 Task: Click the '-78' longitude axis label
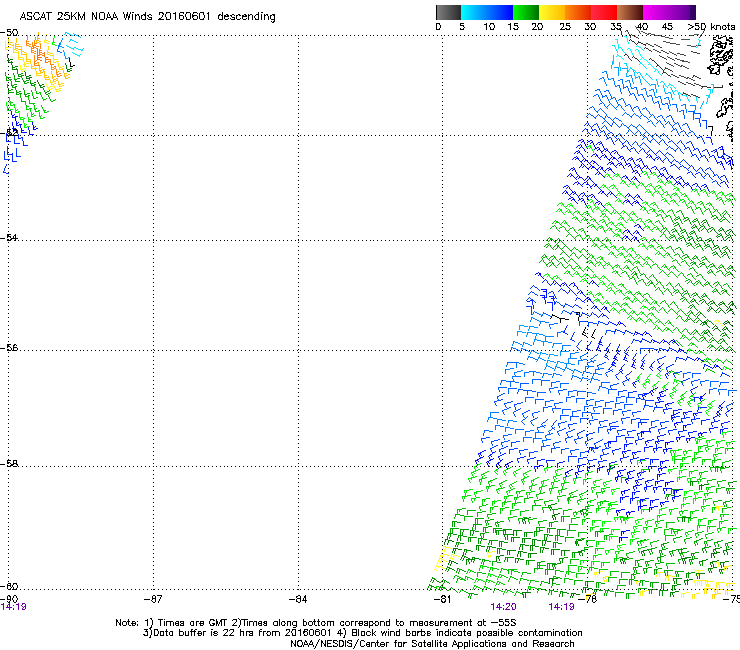point(588,599)
